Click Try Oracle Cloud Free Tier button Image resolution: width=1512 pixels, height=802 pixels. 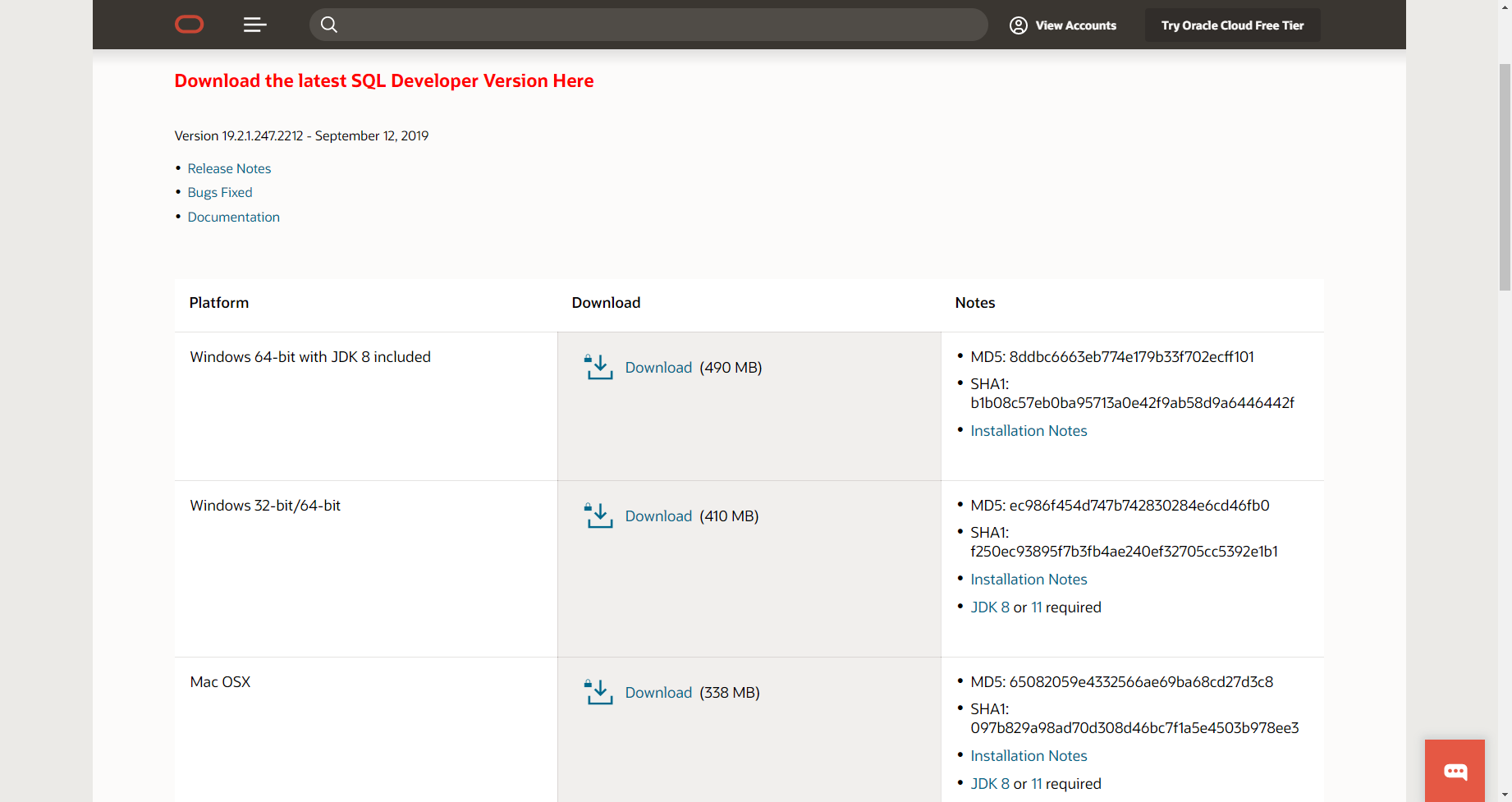coord(1232,25)
